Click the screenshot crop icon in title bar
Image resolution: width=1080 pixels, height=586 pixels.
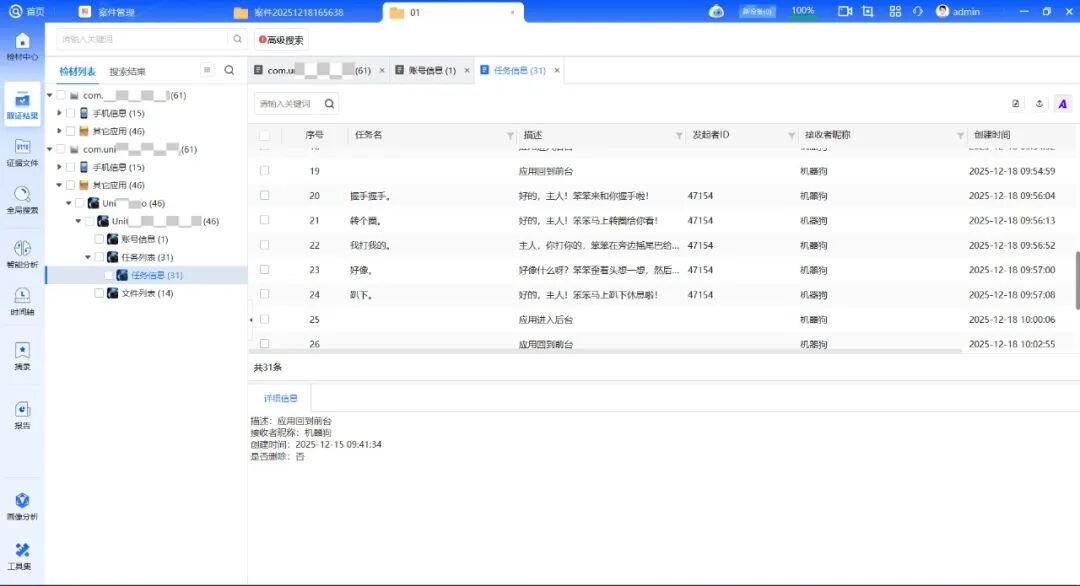coord(867,11)
